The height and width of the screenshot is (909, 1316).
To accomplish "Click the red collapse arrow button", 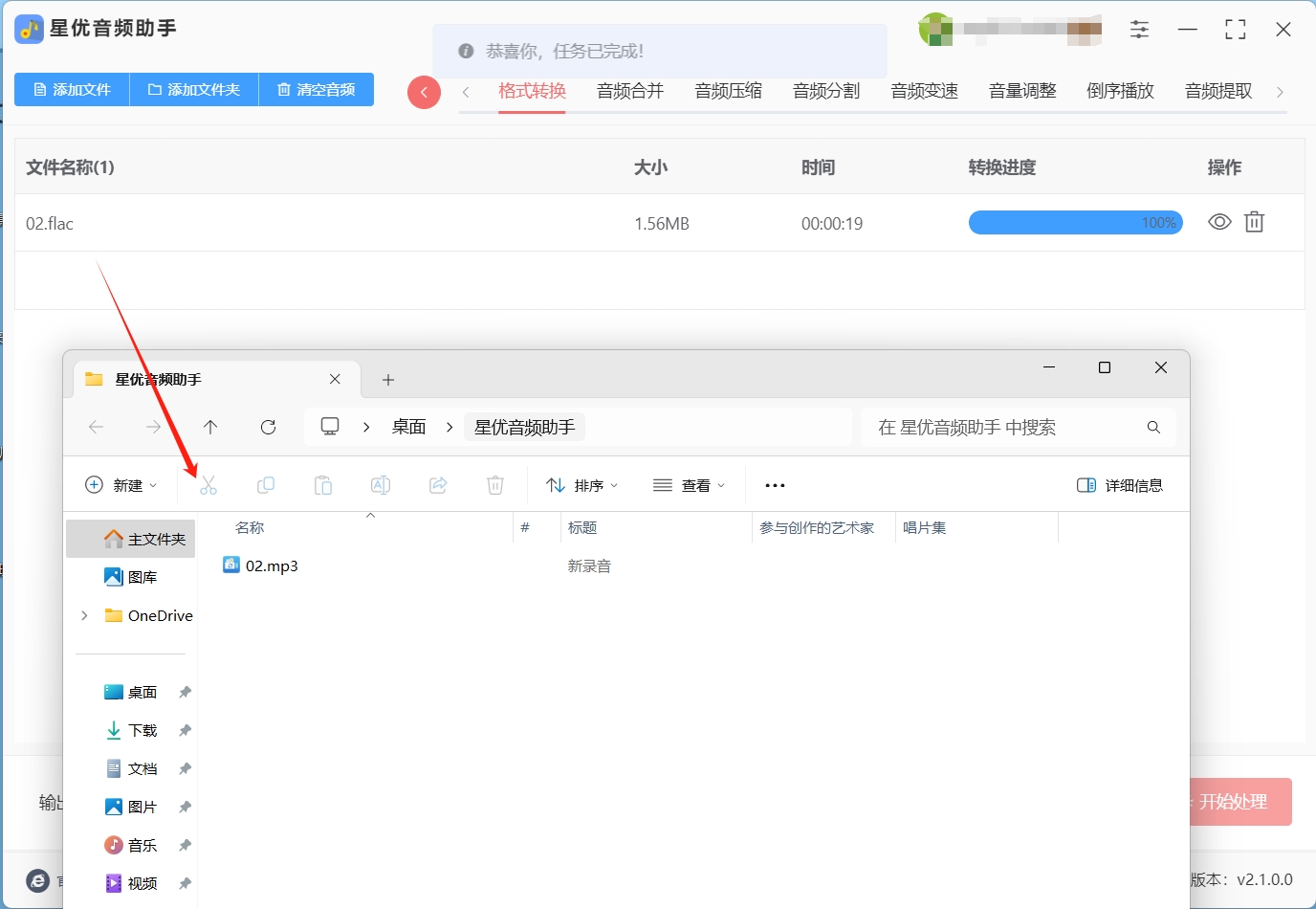I will 424,93.
